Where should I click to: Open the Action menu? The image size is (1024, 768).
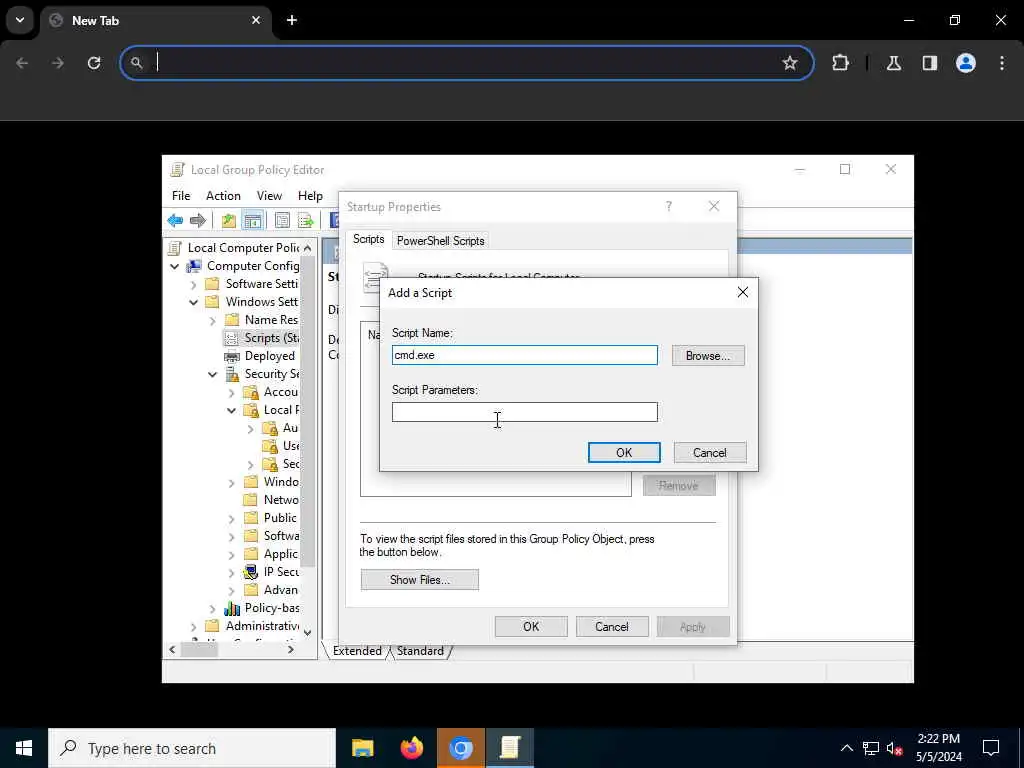click(223, 196)
